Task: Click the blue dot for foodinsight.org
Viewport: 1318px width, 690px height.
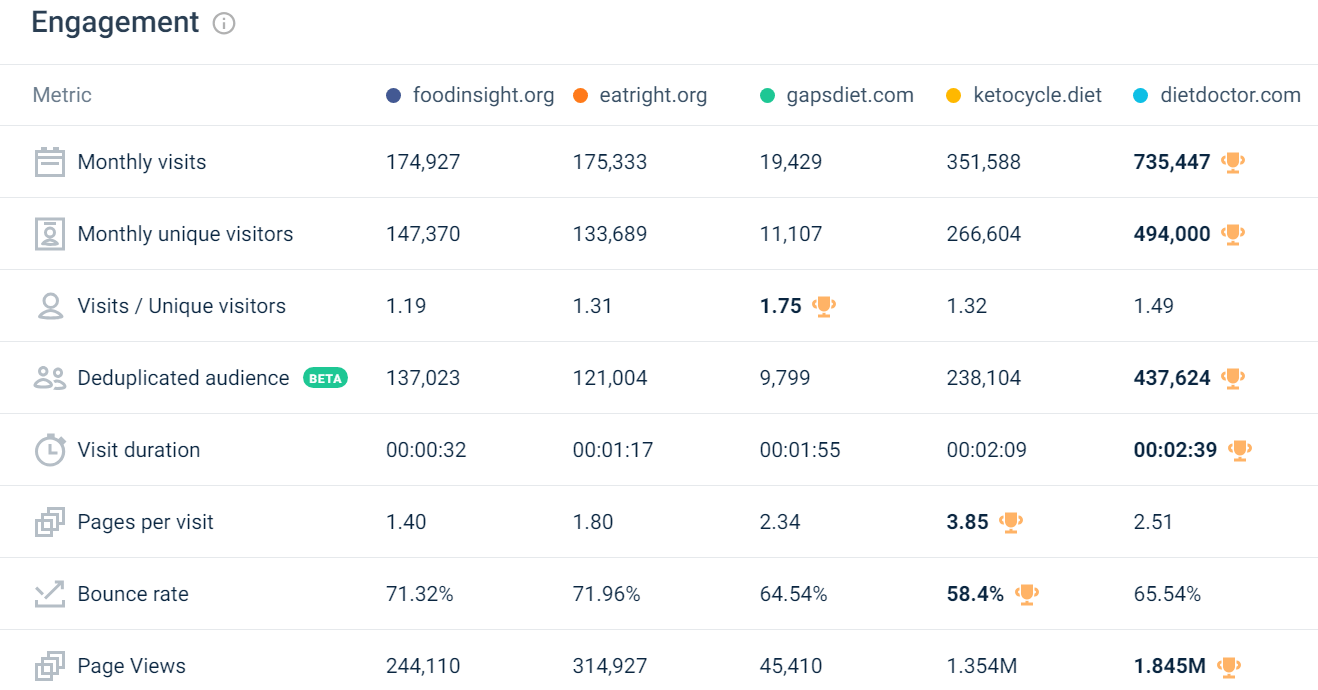Action: pos(394,96)
